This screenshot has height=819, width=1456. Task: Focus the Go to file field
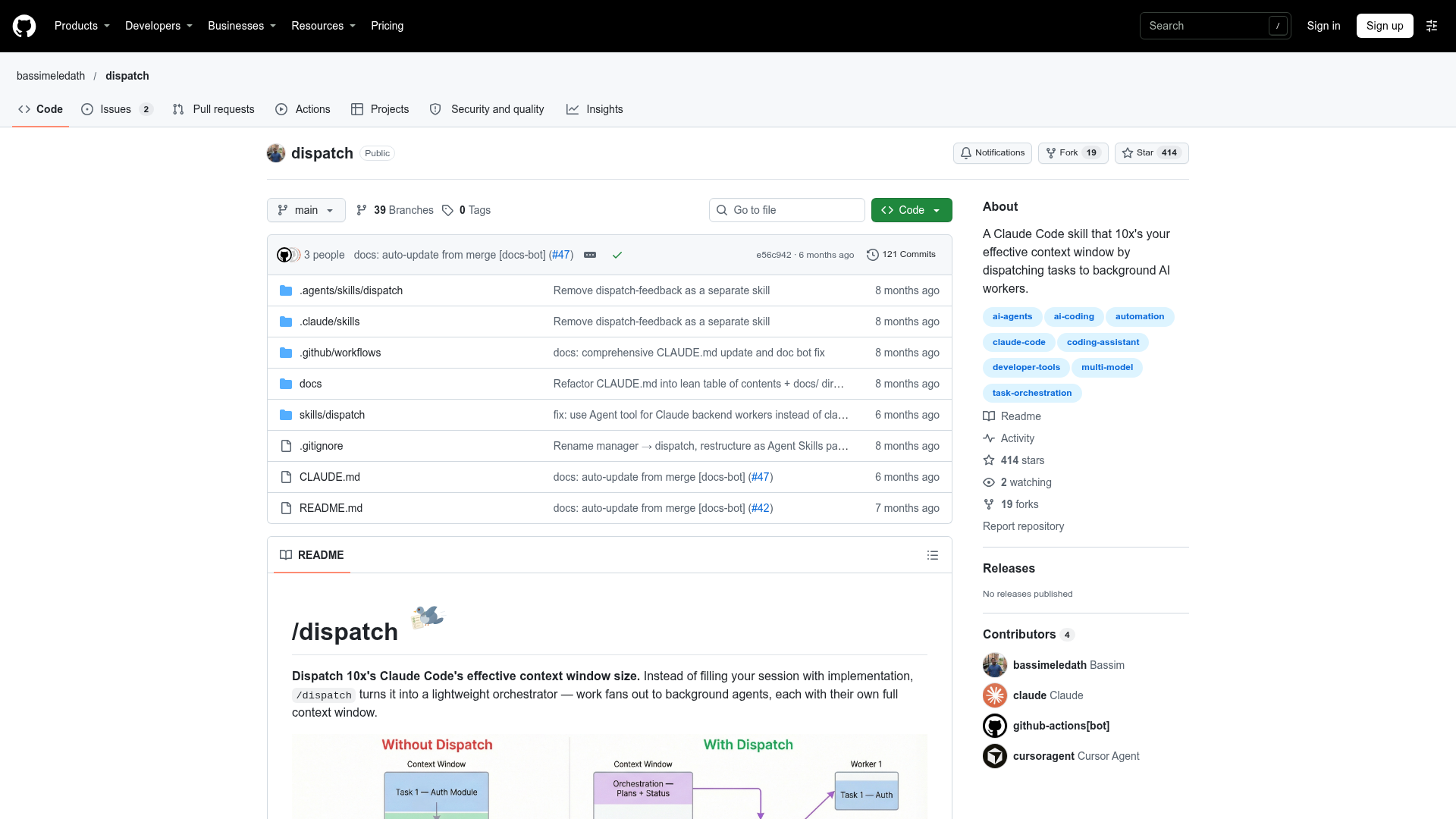787,210
